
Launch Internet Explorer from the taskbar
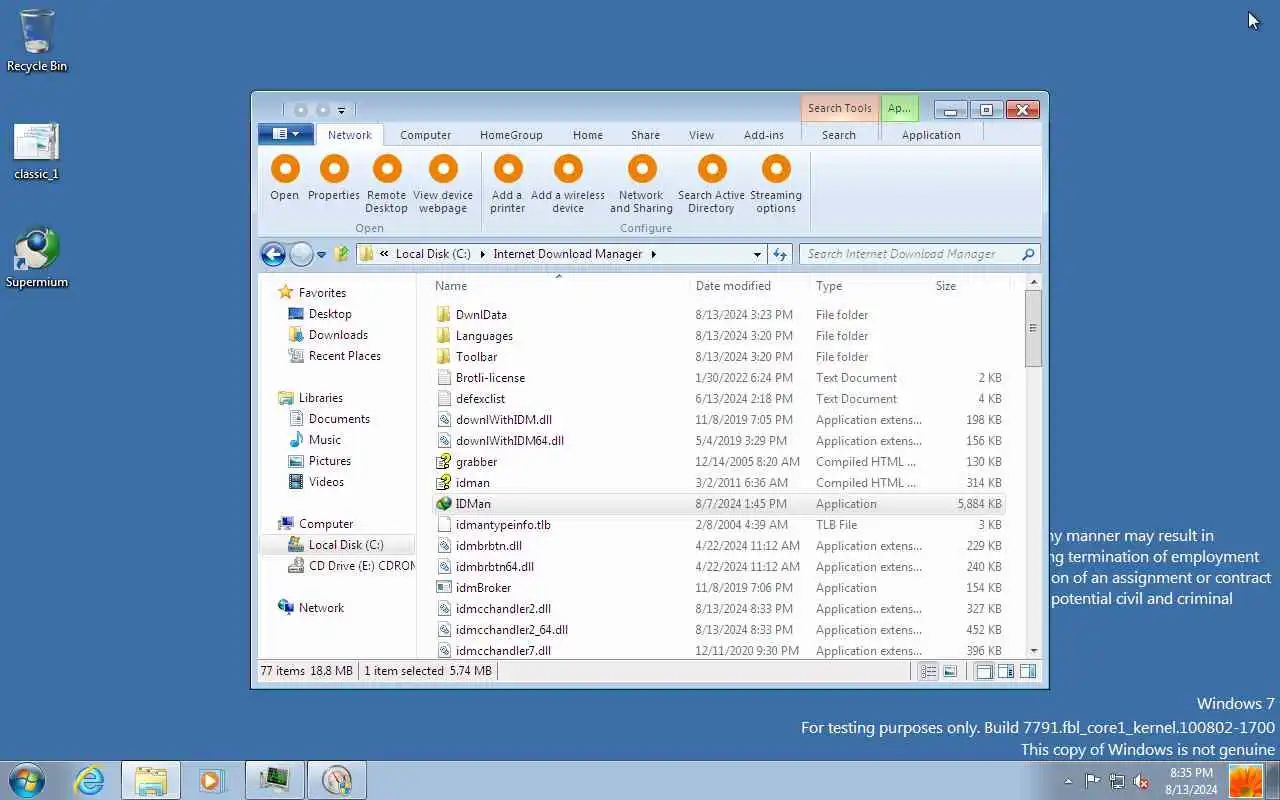click(x=90, y=780)
